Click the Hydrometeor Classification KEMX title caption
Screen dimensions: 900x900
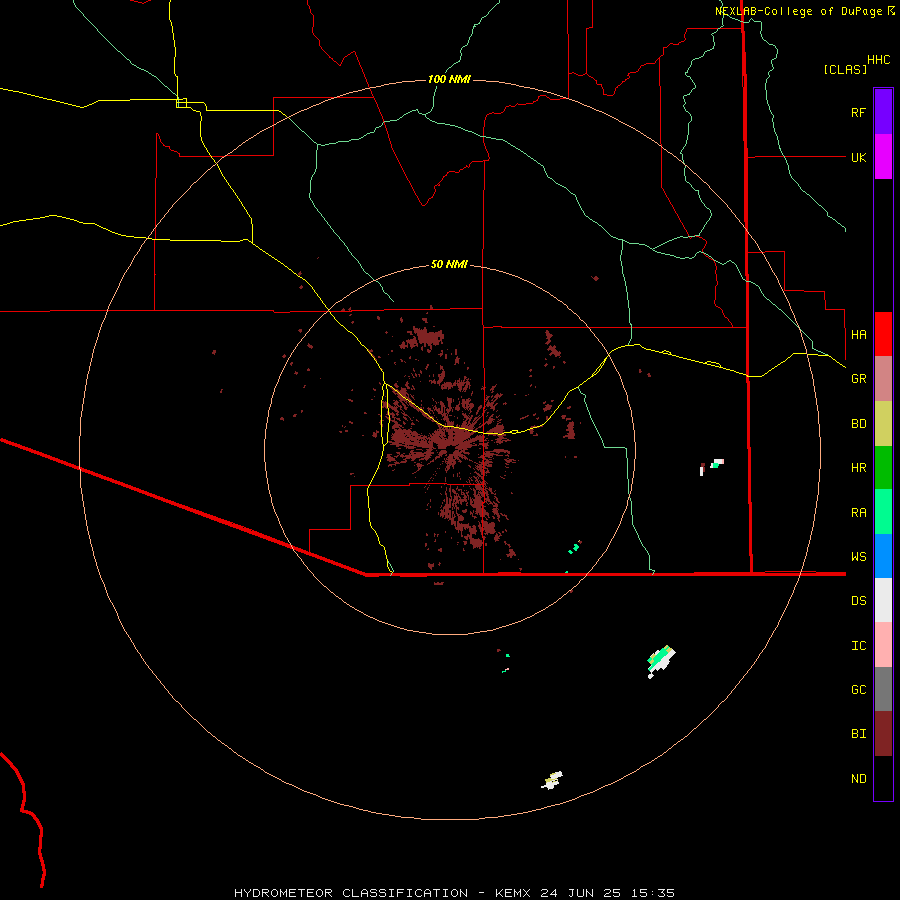point(454,893)
